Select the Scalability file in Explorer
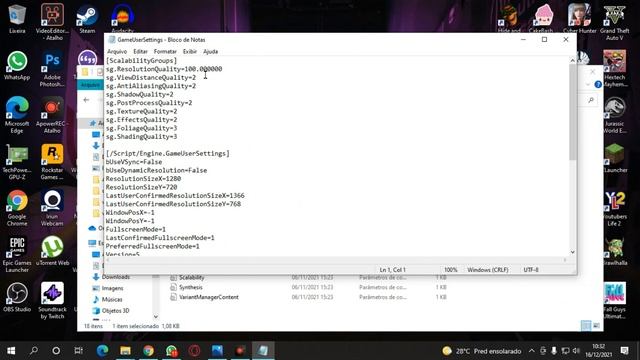 click(191, 278)
